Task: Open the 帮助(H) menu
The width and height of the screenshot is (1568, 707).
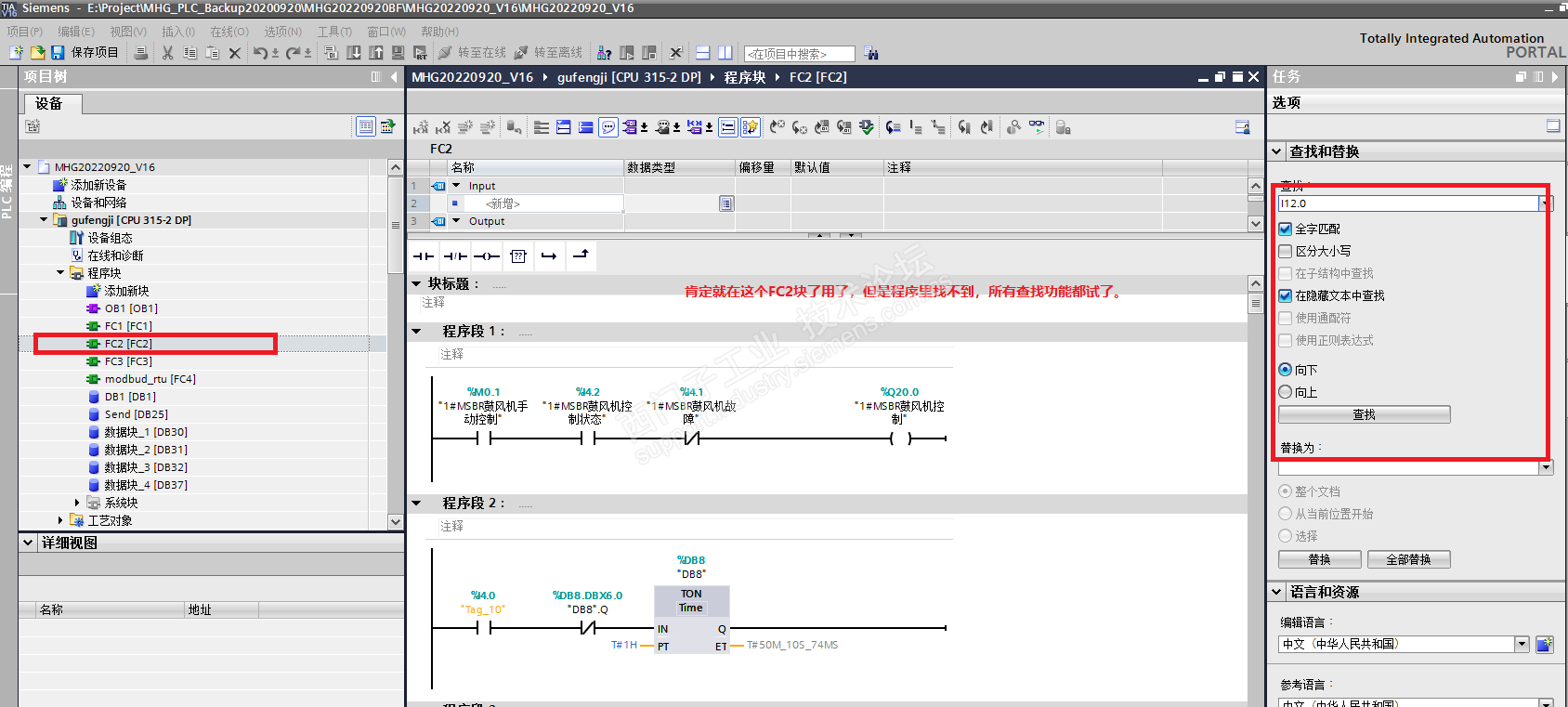Action: (x=439, y=32)
